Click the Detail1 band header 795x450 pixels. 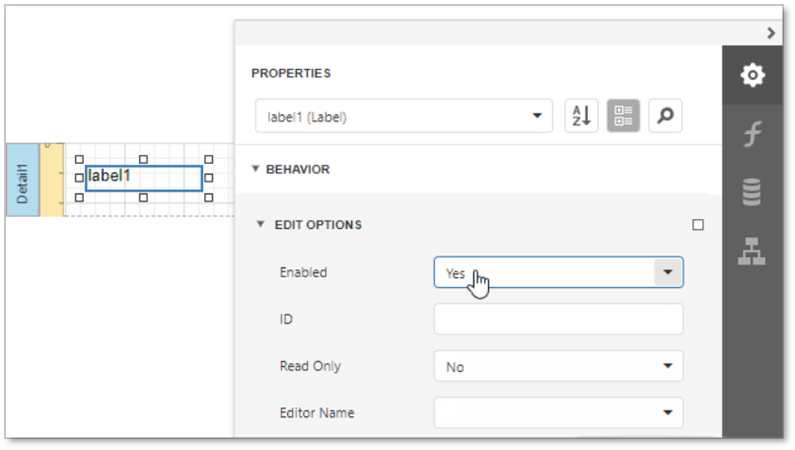tap(22, 180)
